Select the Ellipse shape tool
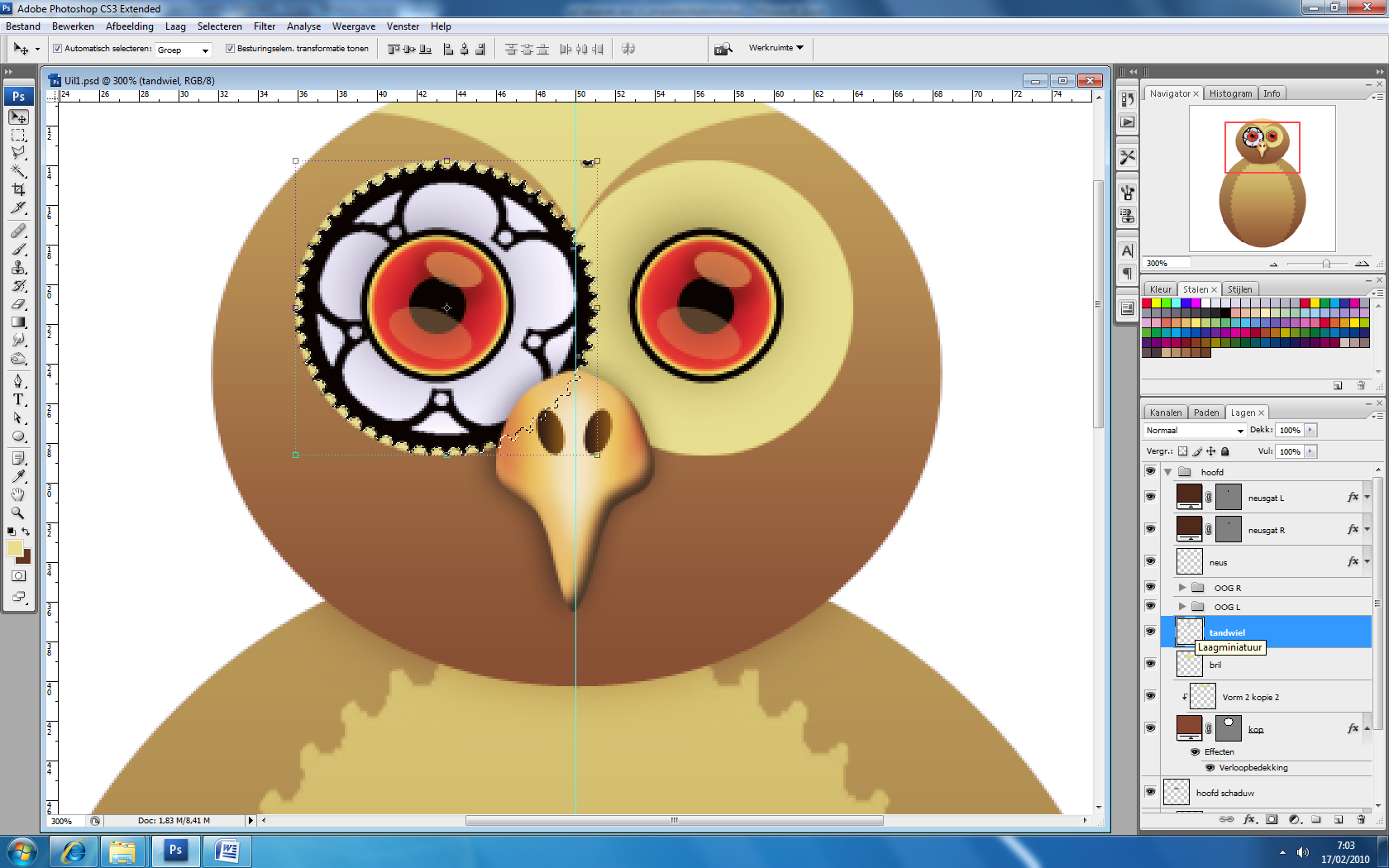This screenshot has height=868, width=1389. 18,436
